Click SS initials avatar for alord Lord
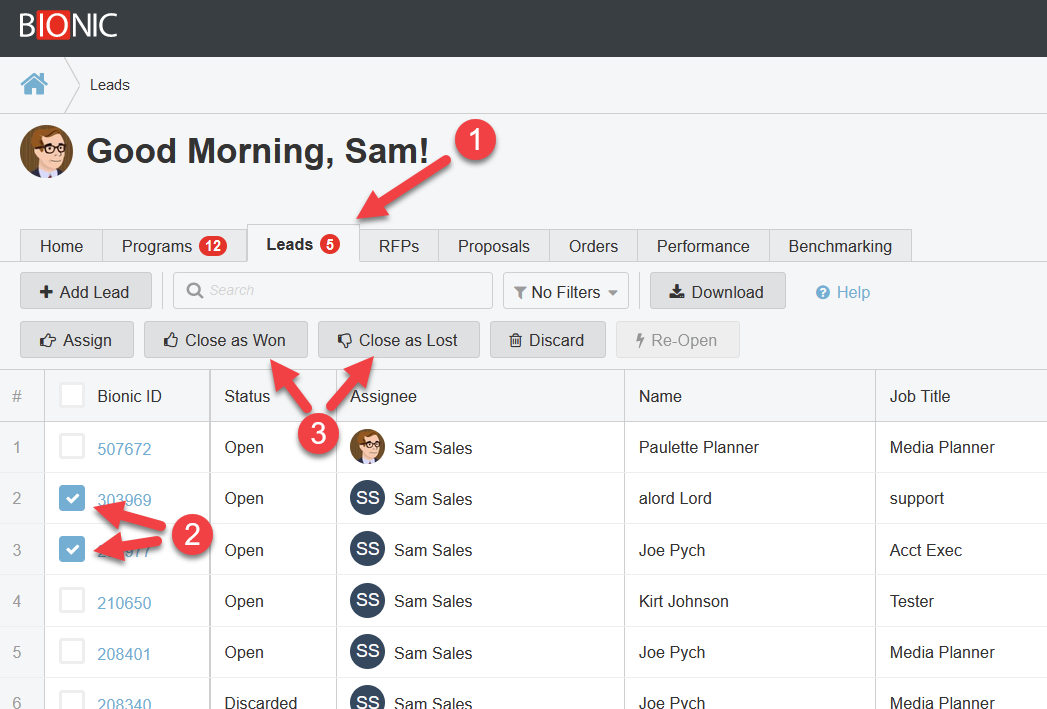Viewport: 1047px width, 709px height. (367, 498)
